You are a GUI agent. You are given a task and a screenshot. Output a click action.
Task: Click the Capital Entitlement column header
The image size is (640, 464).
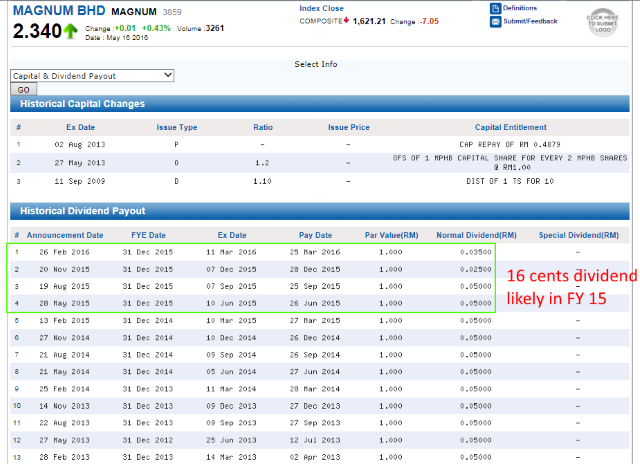pyautogui.click(x=511, y=127)
